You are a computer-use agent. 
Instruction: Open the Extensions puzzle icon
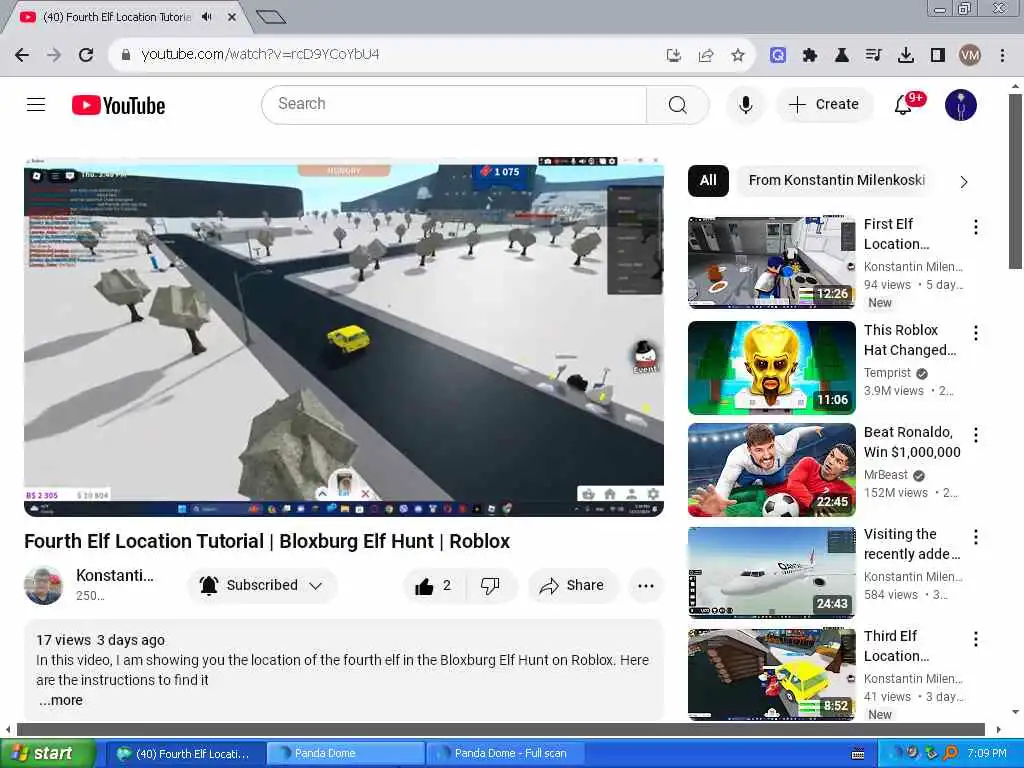(x=810, y=56)
